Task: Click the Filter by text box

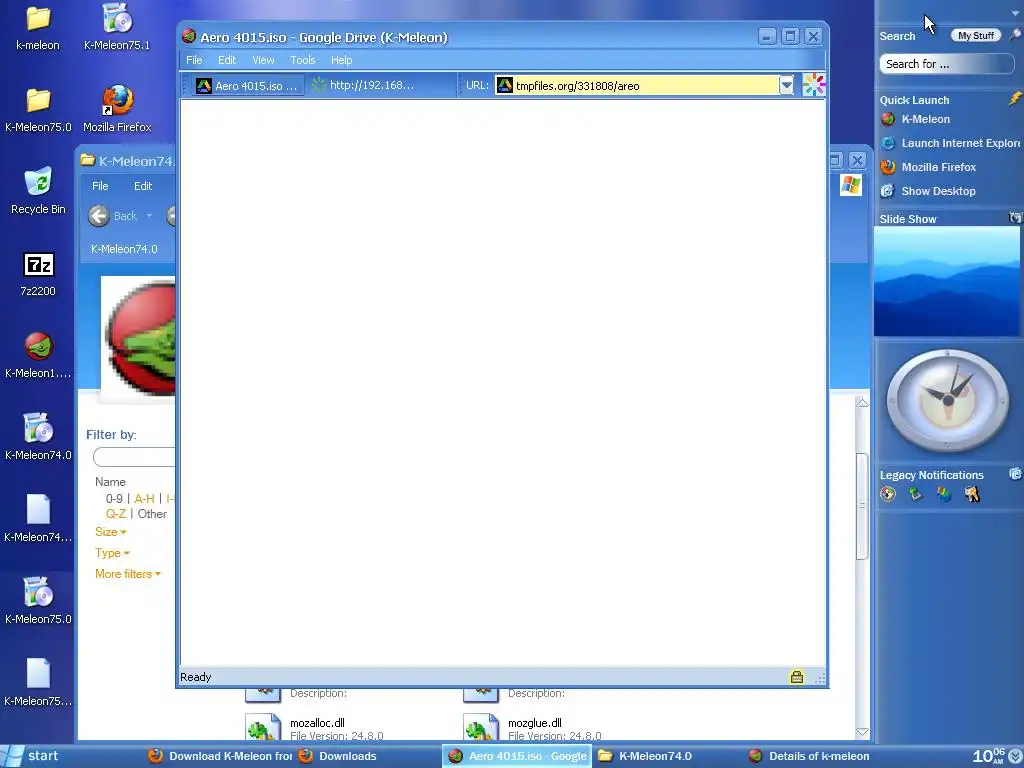Action: pyautogui.click(x=134, y=456)
